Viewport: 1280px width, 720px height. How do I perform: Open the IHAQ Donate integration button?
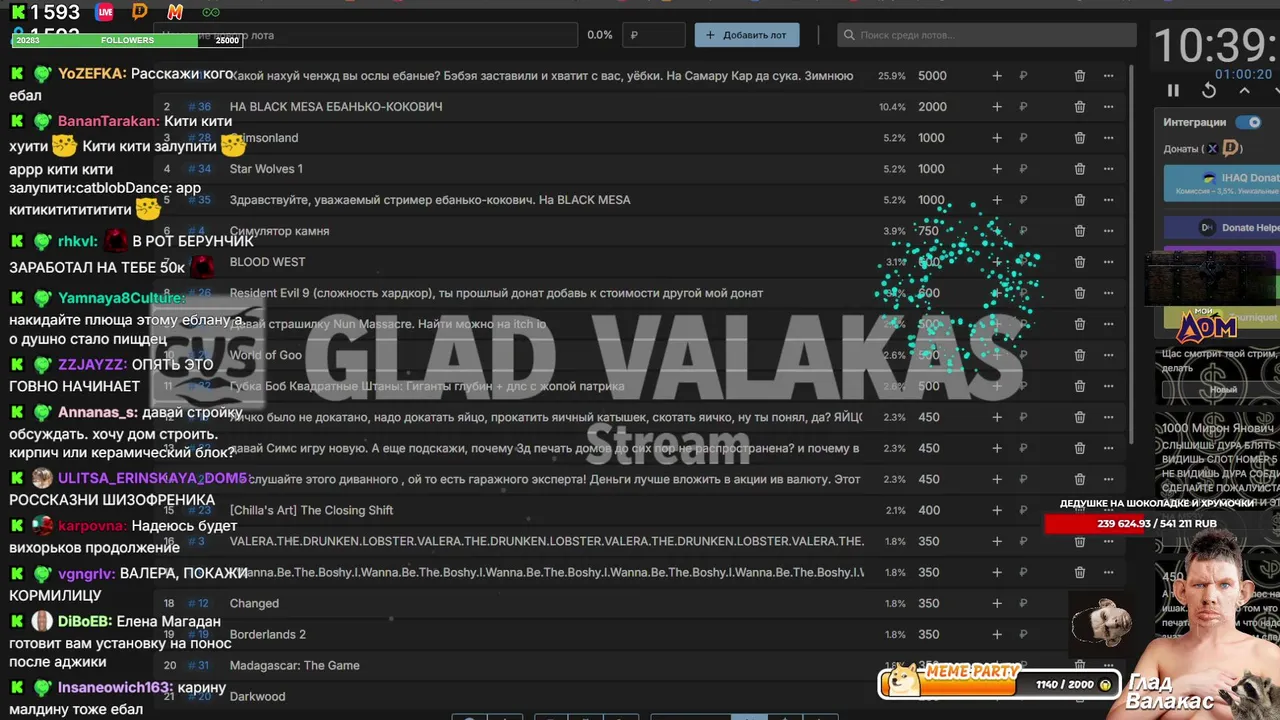pyautogui.click(x=1222, y=182)
